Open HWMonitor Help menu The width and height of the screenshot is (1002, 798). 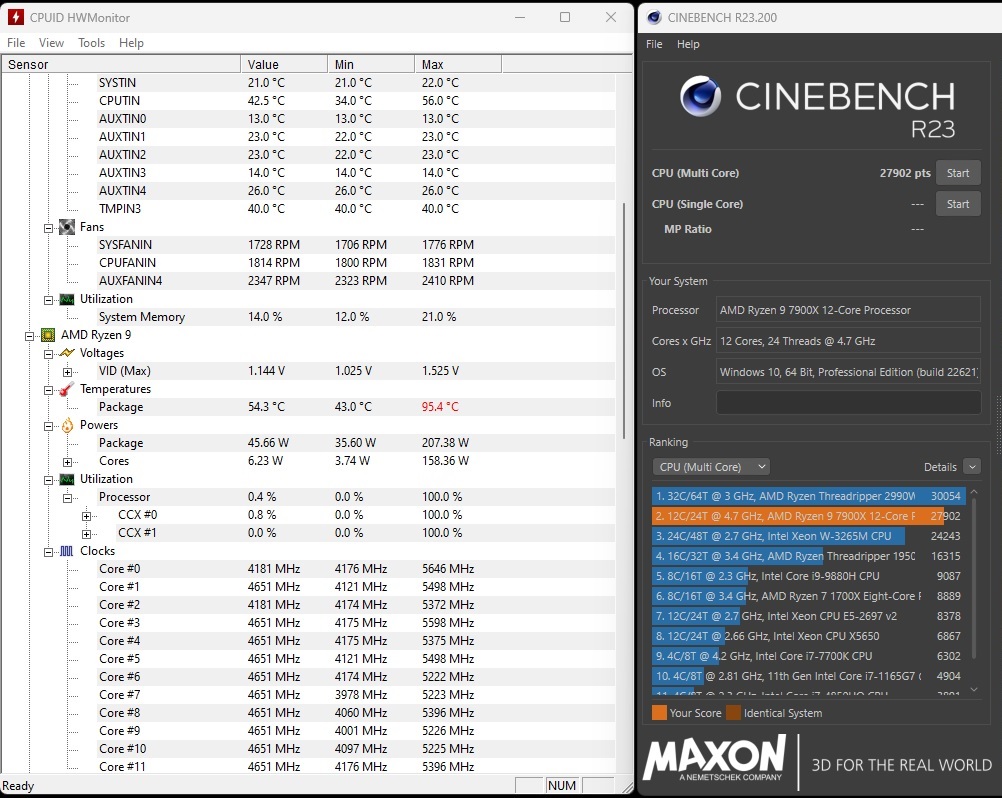(x=131, y=43)
